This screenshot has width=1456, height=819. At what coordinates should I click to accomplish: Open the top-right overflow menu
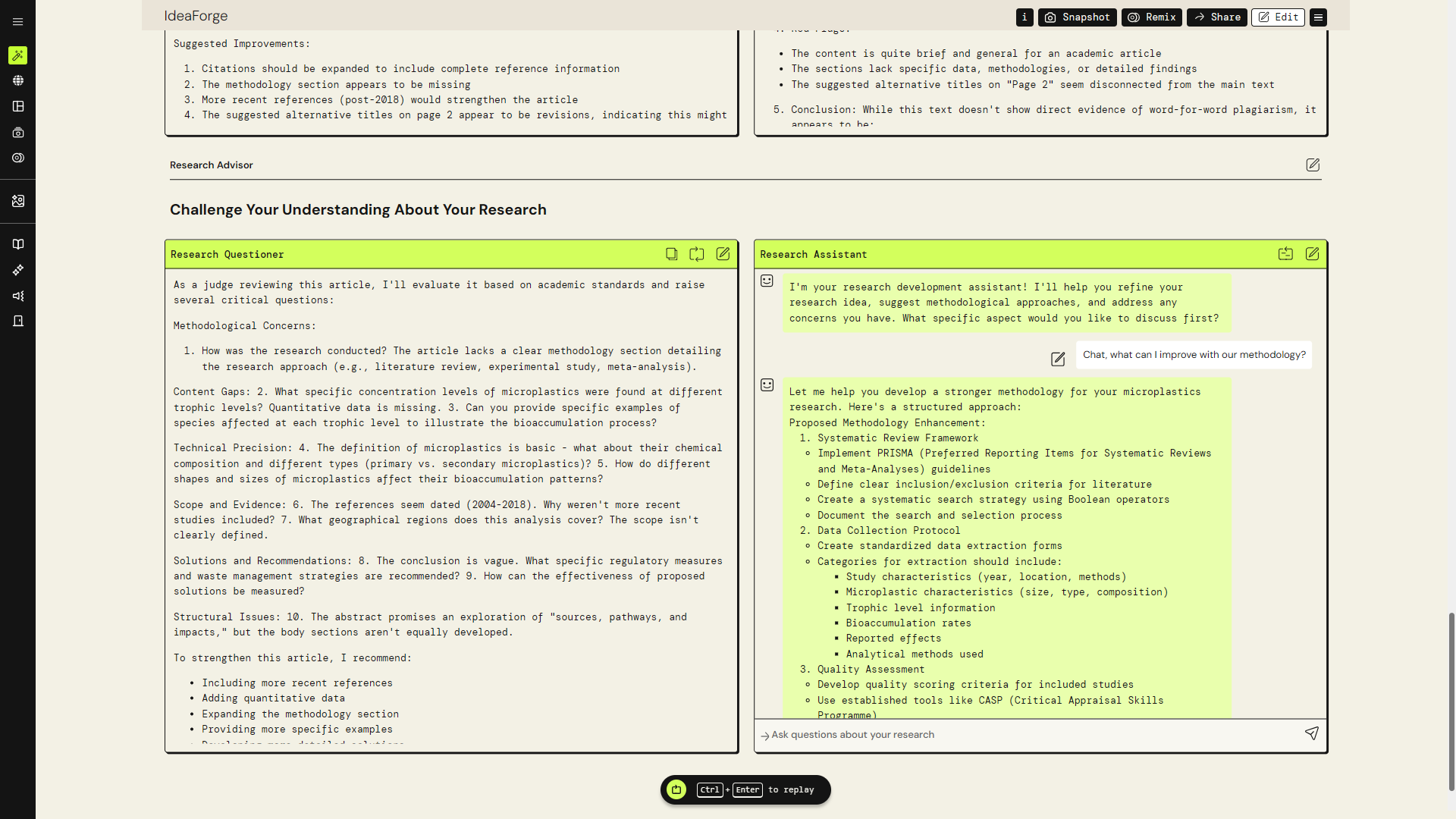[x=1318, y=17]
